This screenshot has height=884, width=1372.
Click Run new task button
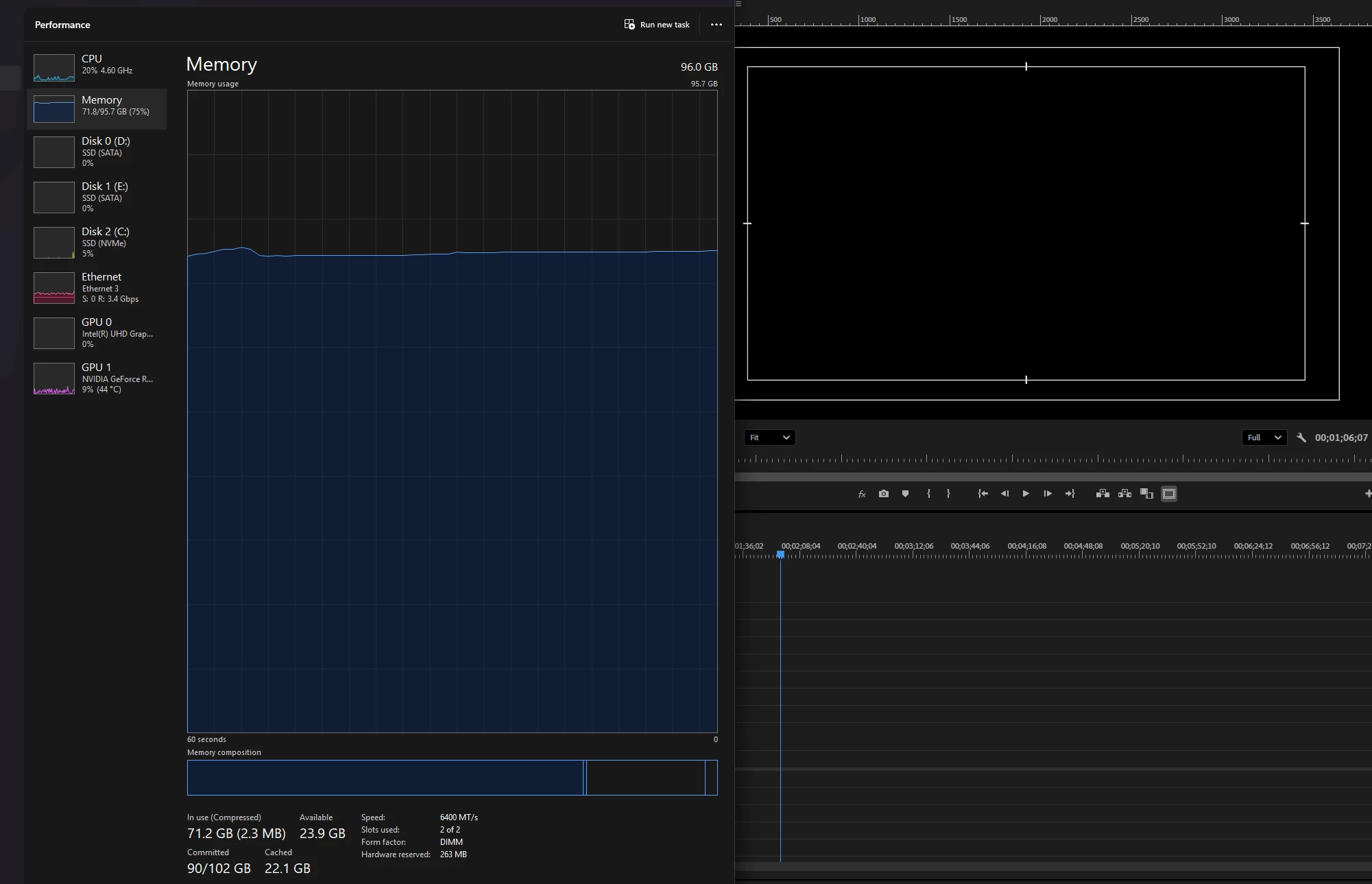click(657, 25)
